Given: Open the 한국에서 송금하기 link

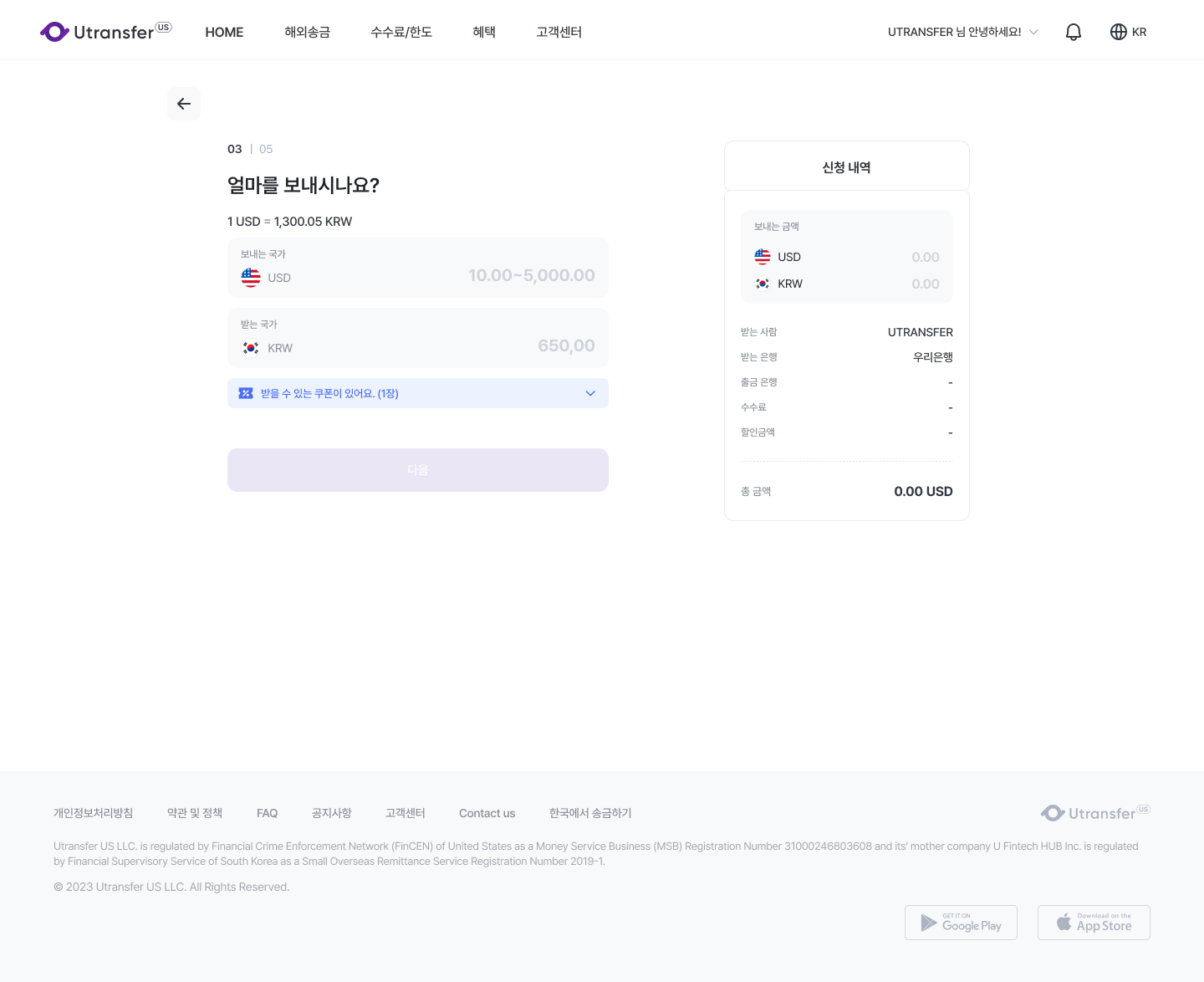Looking at the screenshot, I should (590, 813).
